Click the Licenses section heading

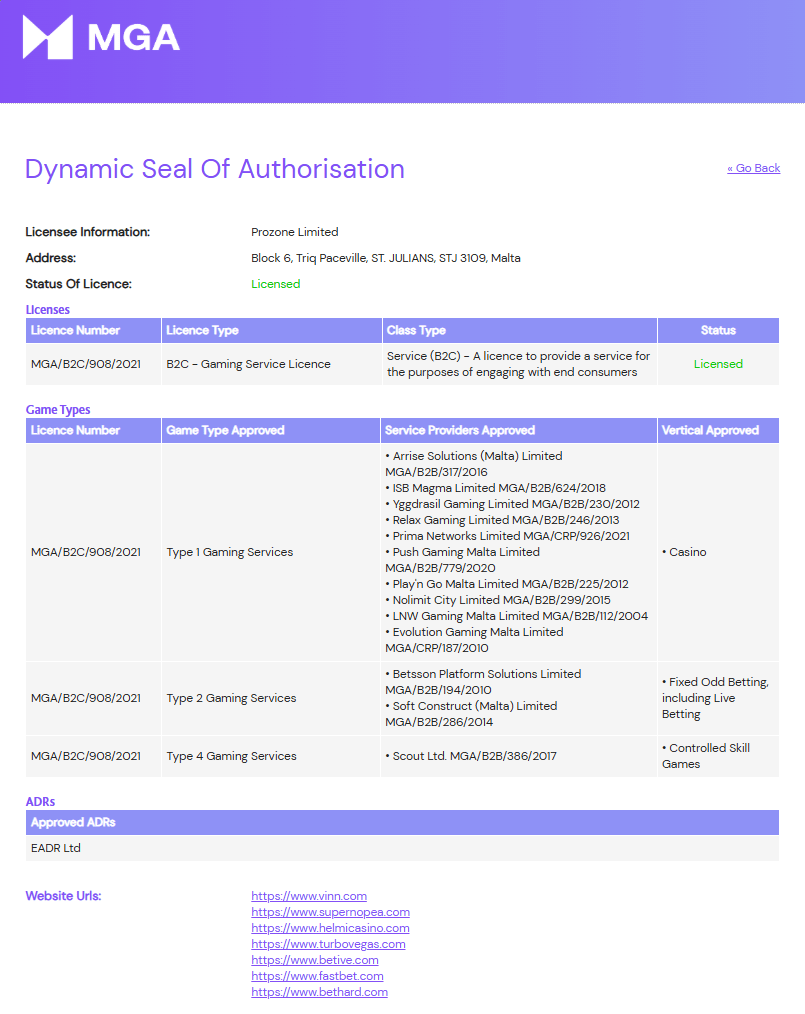click(48, 310)
